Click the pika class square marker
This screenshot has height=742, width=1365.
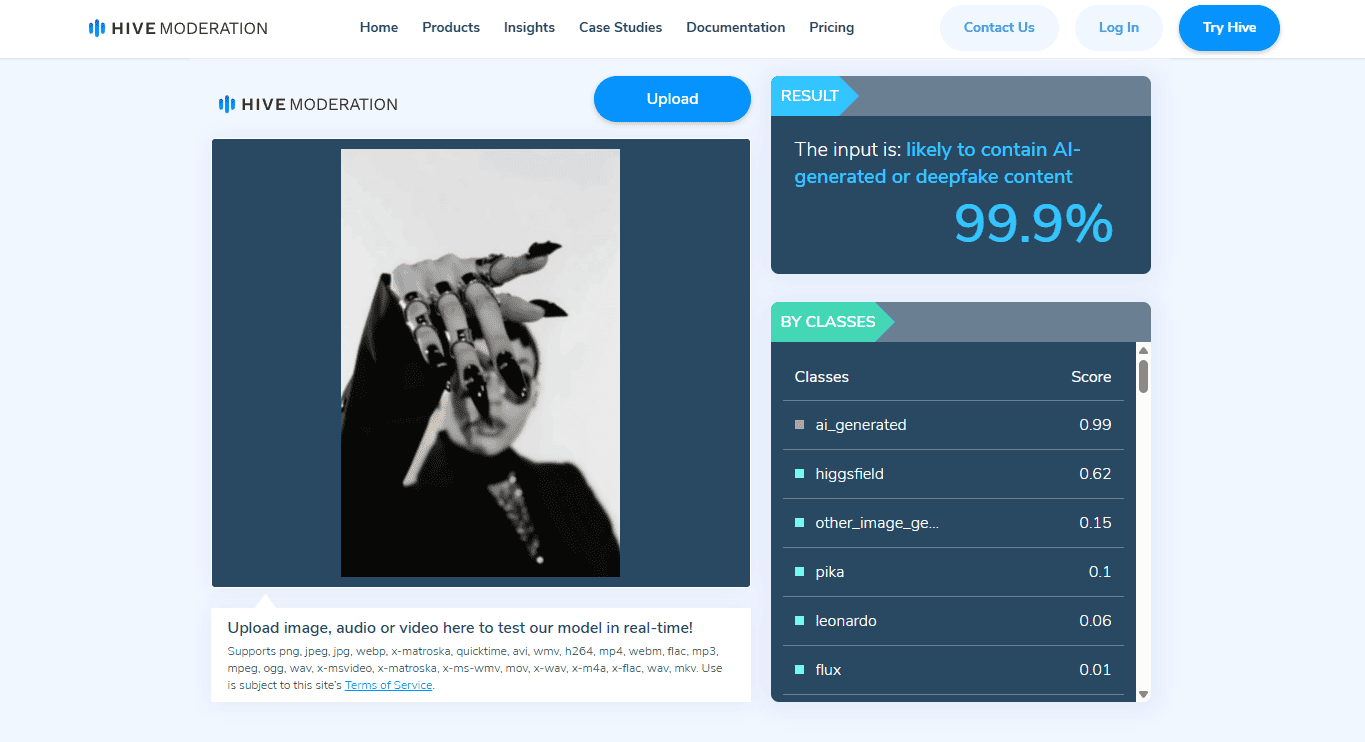[799, 572]
